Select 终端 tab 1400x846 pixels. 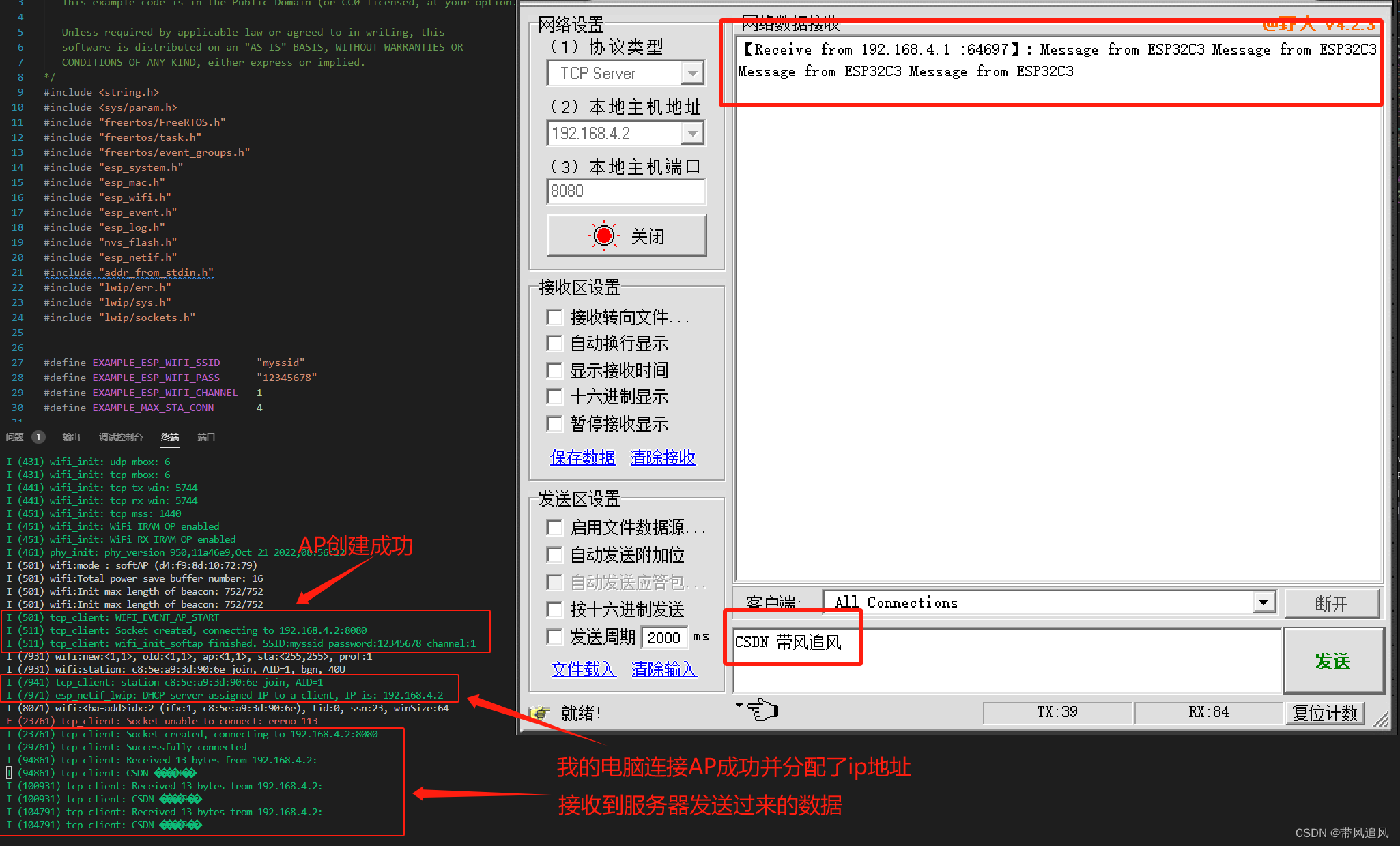[170, 437]
